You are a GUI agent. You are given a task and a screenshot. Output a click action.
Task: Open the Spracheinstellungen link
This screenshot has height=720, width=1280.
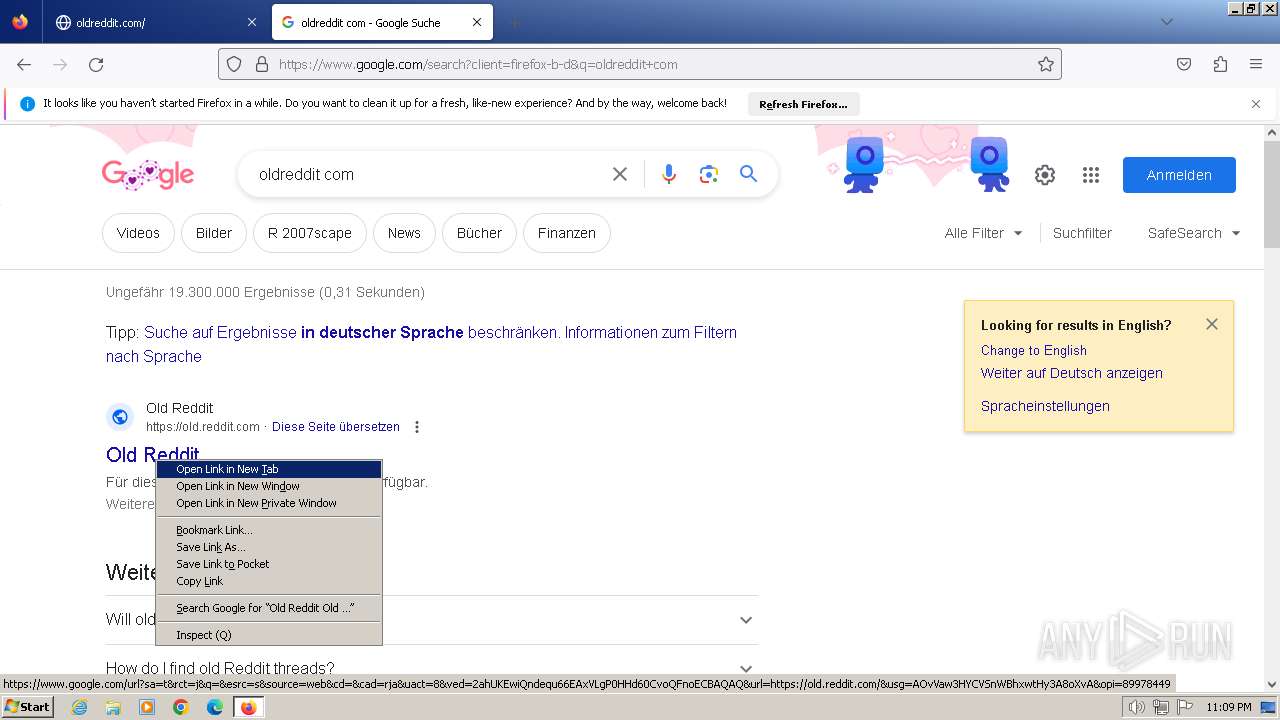click(1045, 406)
